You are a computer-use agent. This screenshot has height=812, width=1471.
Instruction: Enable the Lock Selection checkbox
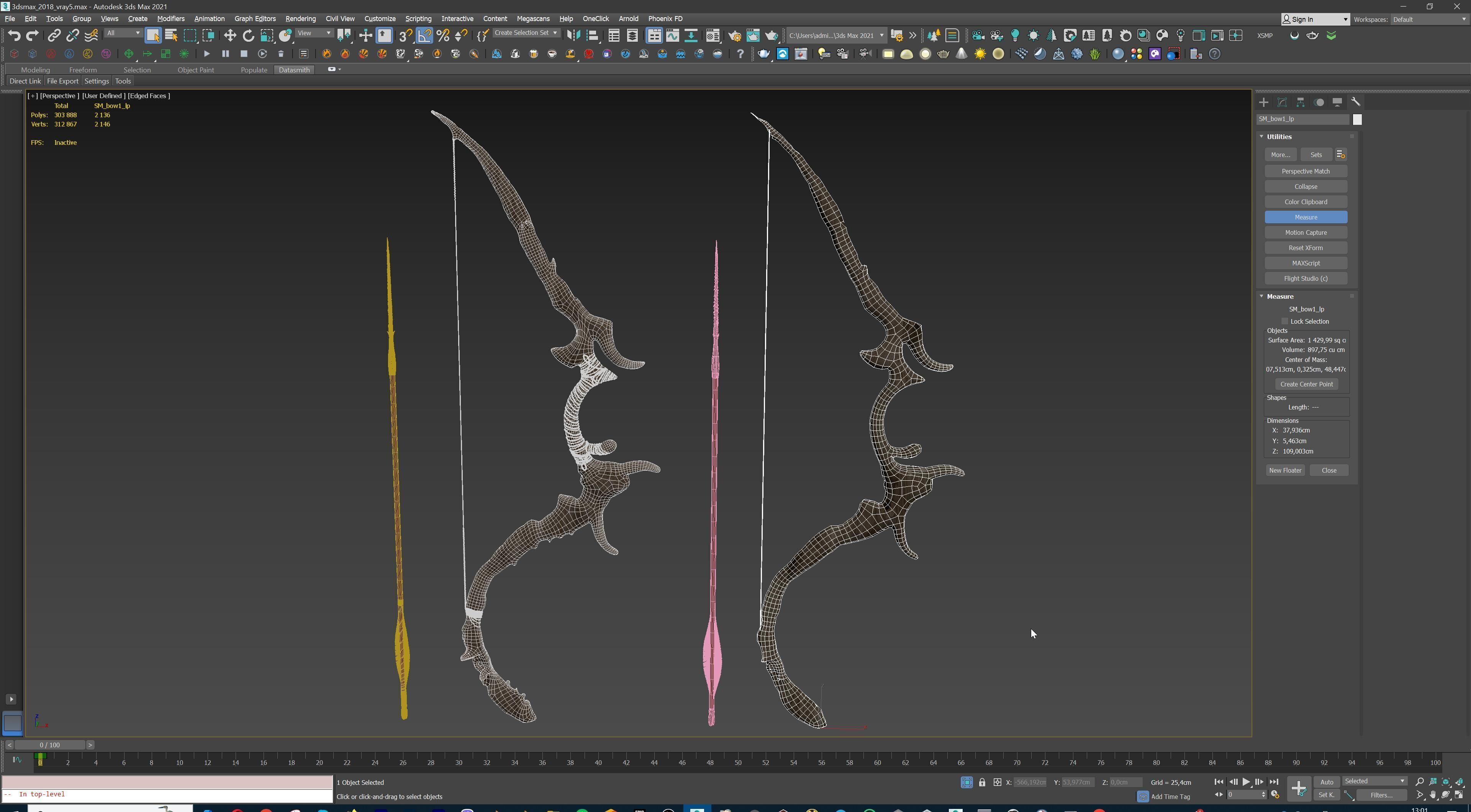point(1285,321)
